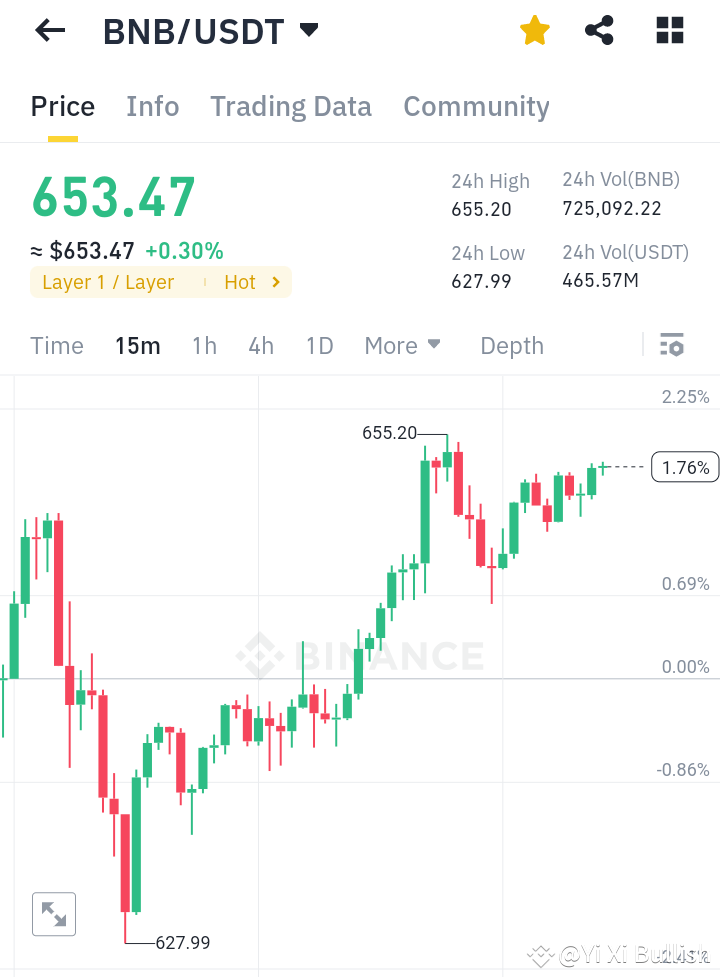The width and height of the screenshot is (720, 977).
Task: Select the 1h candlestick interval
Action: [x=204, y=345]
